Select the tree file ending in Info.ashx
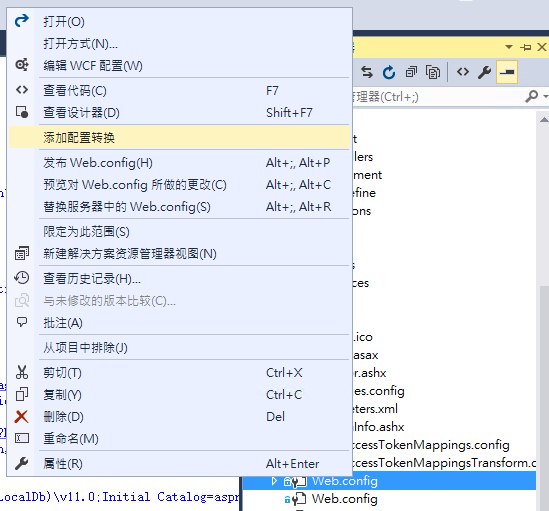 coord(379,427)
